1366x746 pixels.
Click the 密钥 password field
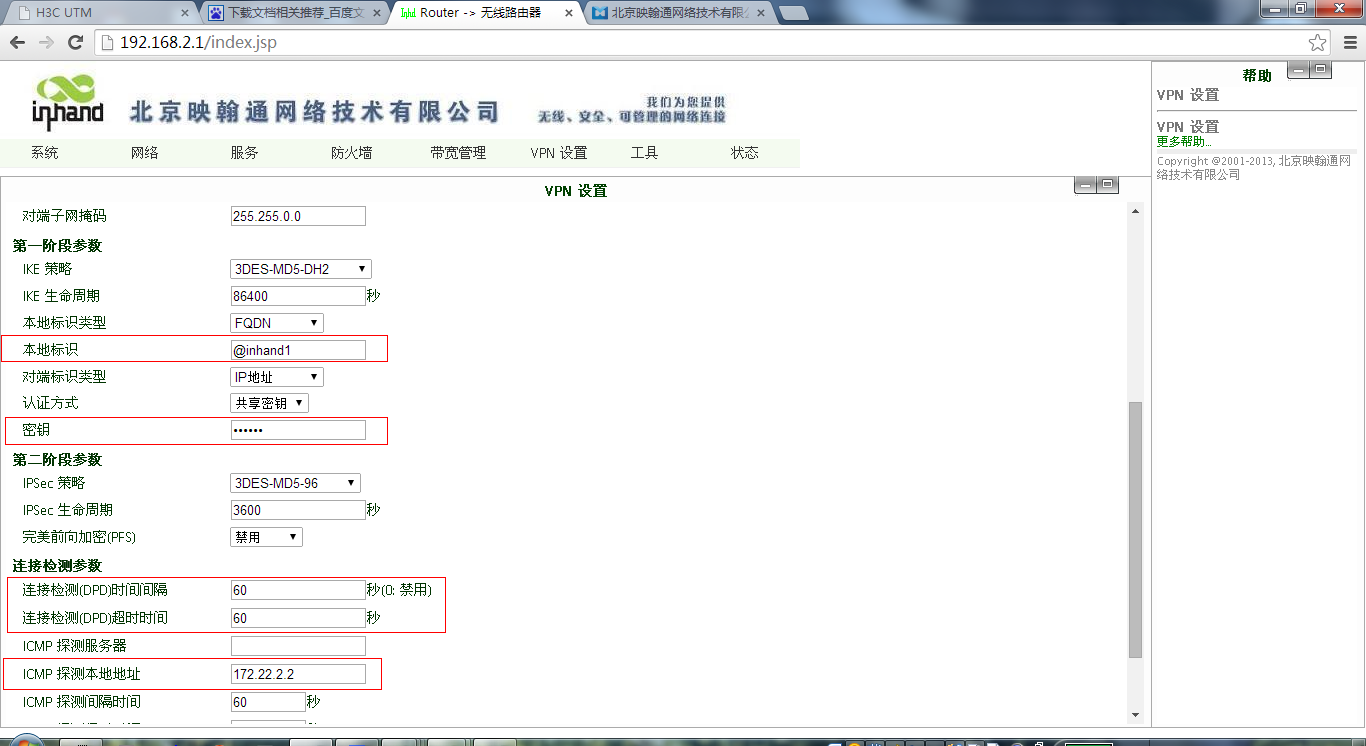298,430
